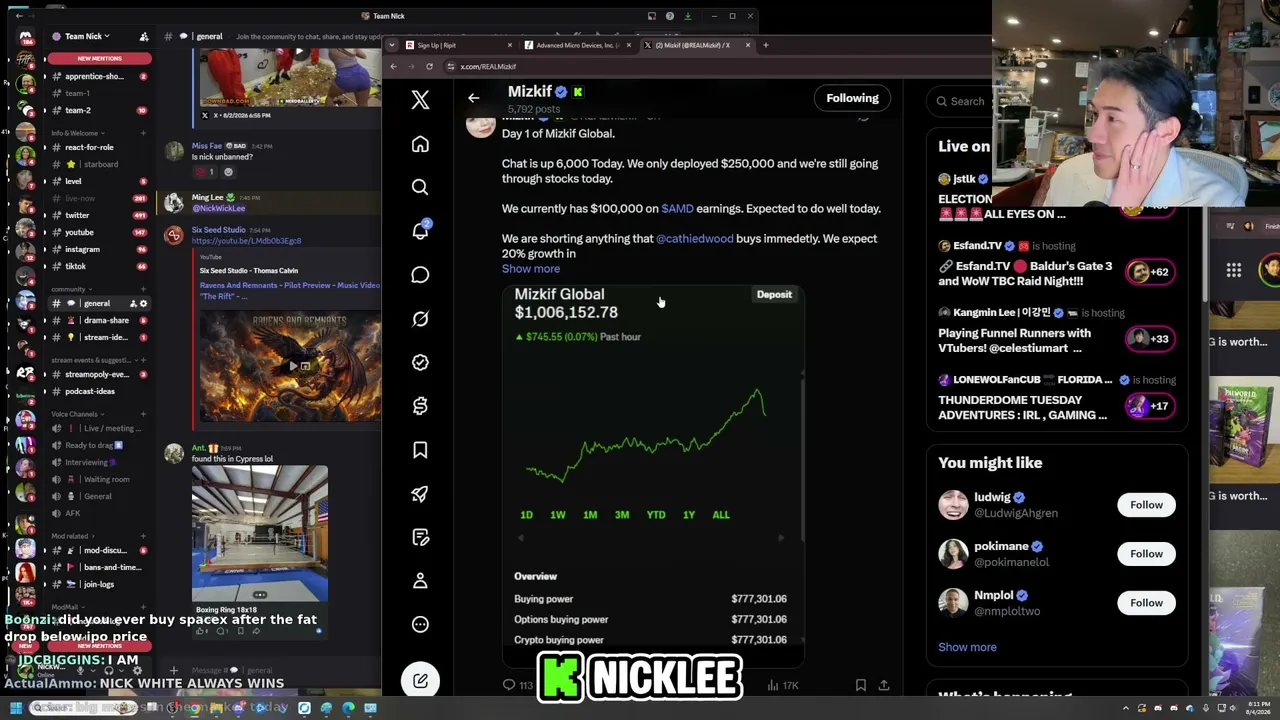The width and height of the screenshot is (1280, 720).
Task: Open the dollar-sign icon in X sidebar
Action: click(x=420, y=406)
